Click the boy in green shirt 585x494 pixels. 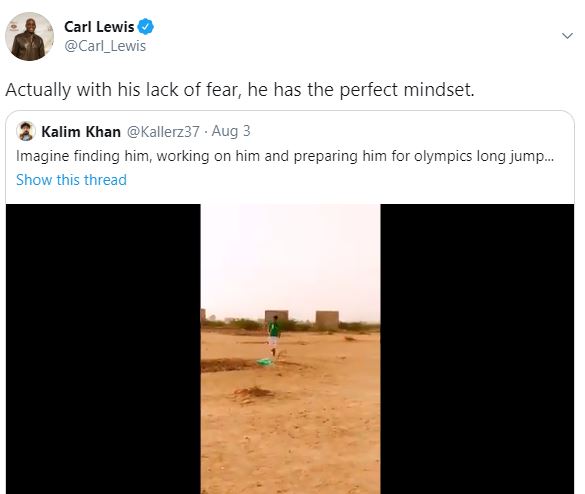click(x=274, y=336)
